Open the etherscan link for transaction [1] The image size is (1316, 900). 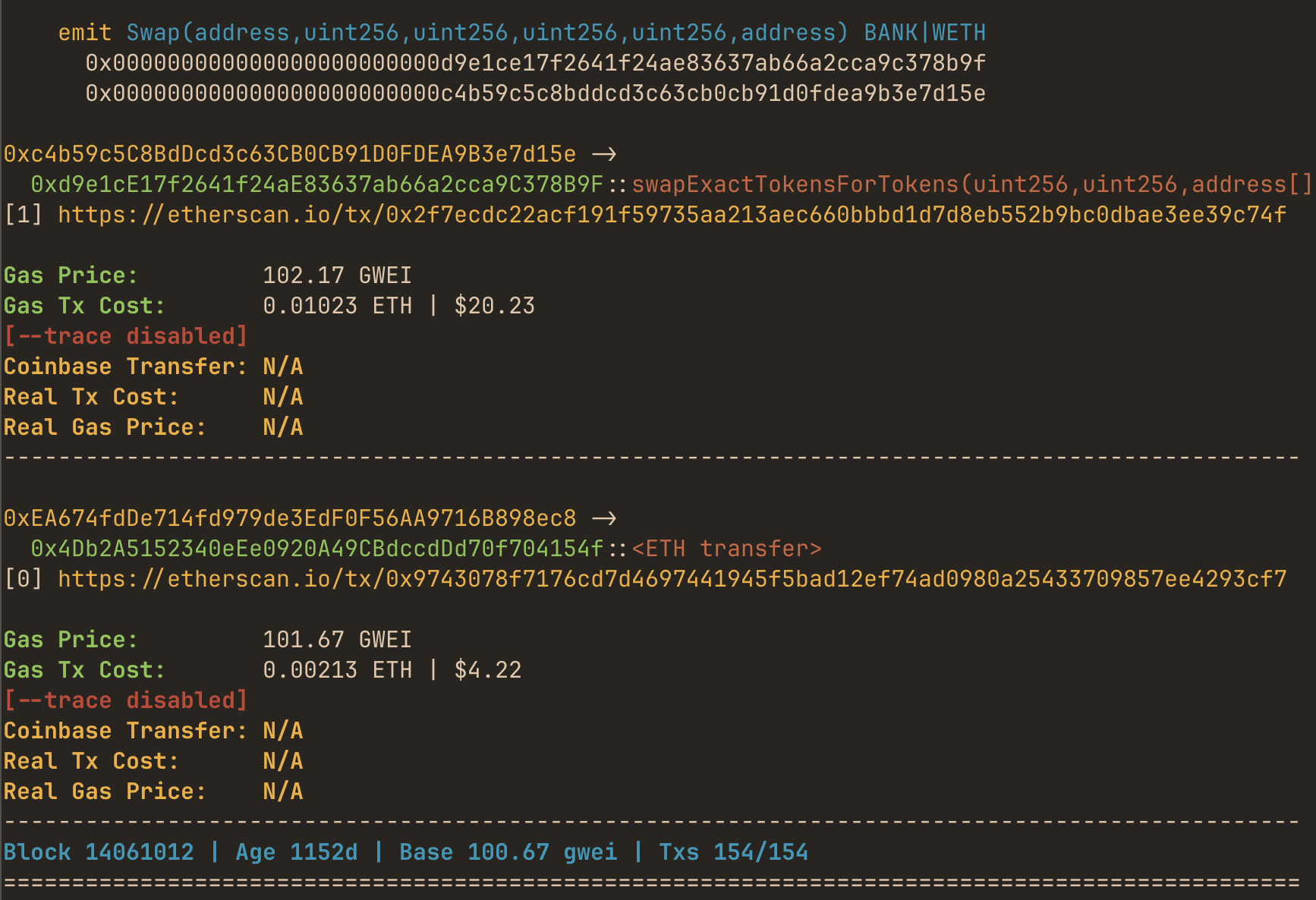click(672, 215)
